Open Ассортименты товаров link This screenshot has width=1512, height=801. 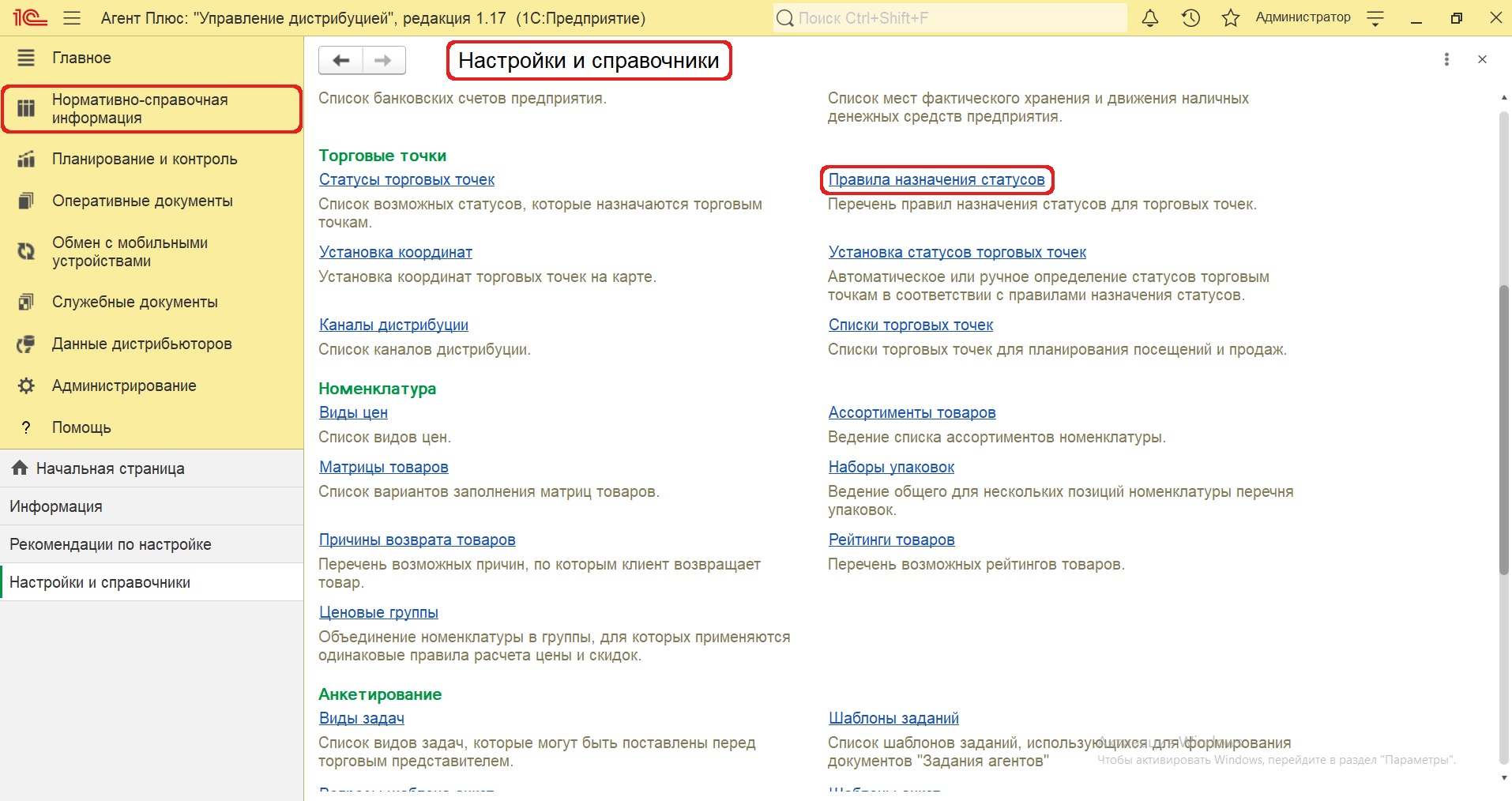click(912, 412)
